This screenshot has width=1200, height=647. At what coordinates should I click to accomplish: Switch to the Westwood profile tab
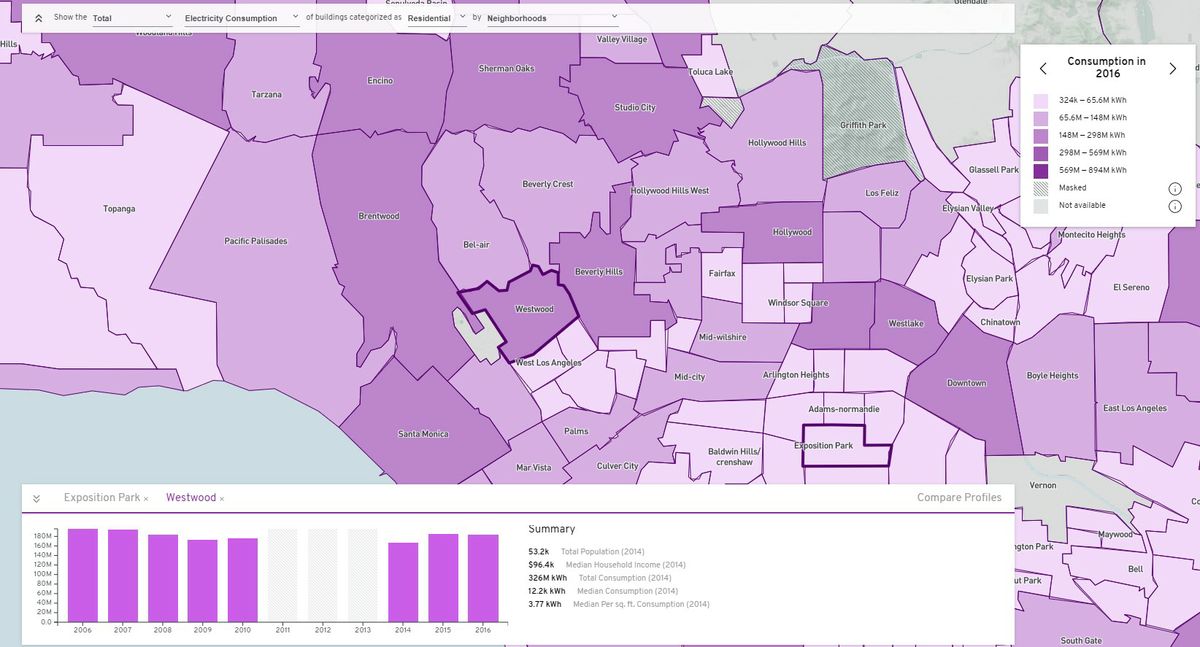tap(192, 497)
